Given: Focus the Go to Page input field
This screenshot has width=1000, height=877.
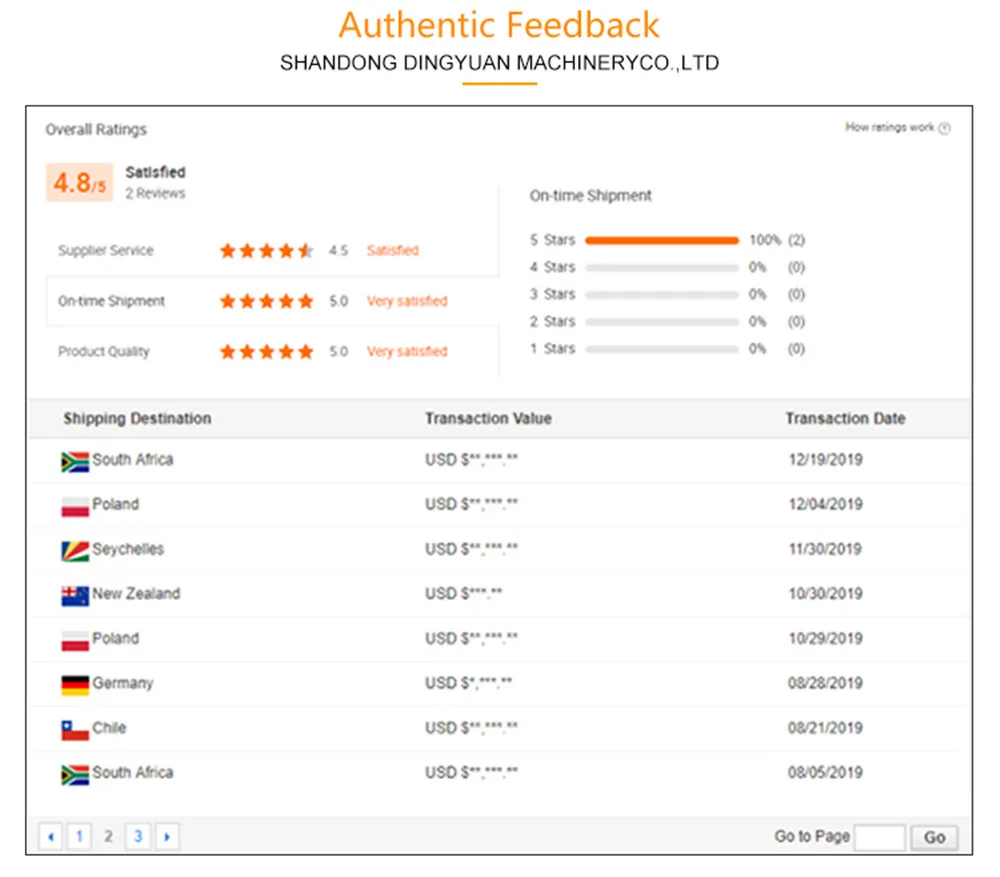Looking at the screenshot, I should [x=879, y=837].
